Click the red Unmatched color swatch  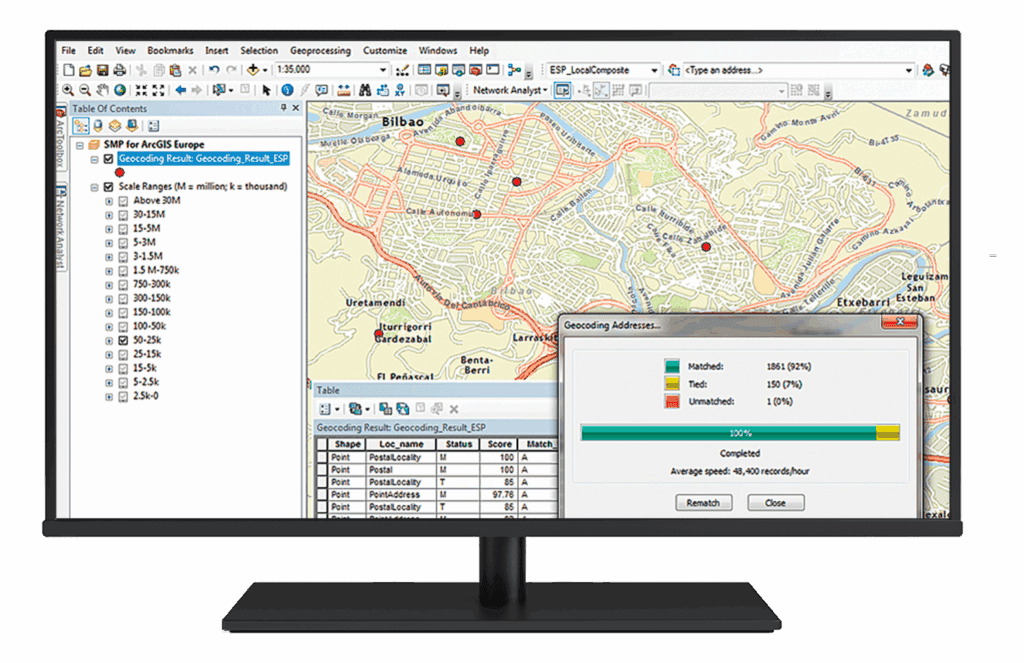[x=672, y=402]
